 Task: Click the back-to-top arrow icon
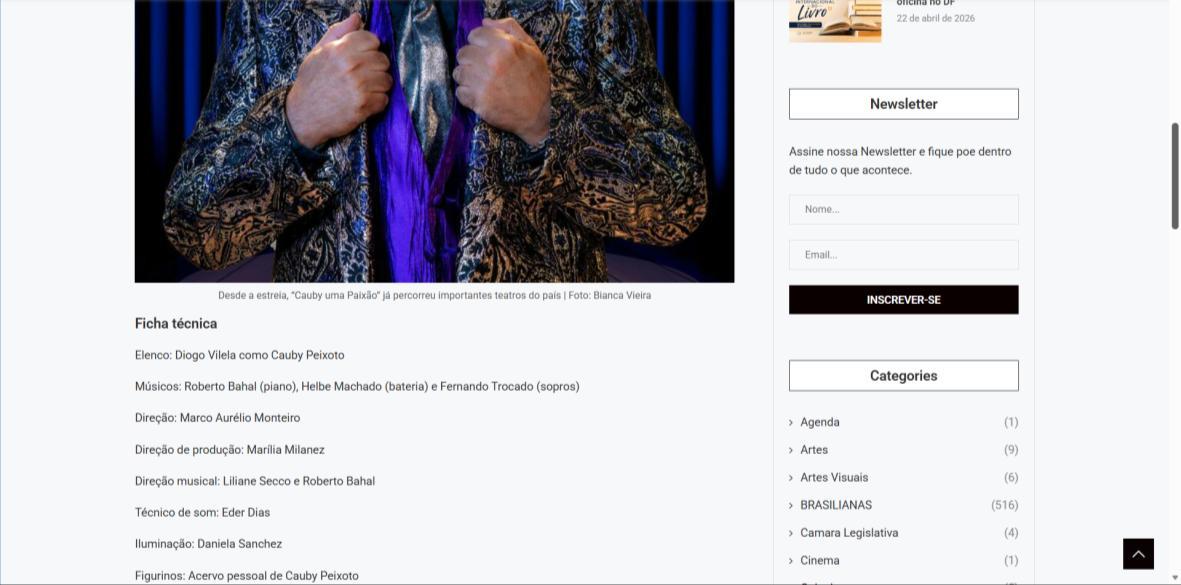[1138, 554]
